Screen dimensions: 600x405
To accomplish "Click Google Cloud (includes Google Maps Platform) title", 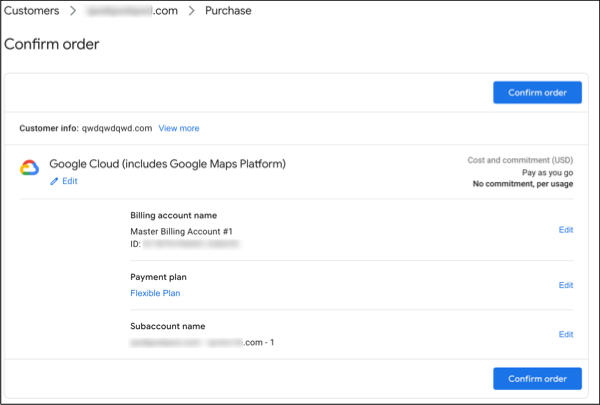I will coord(167,164).
